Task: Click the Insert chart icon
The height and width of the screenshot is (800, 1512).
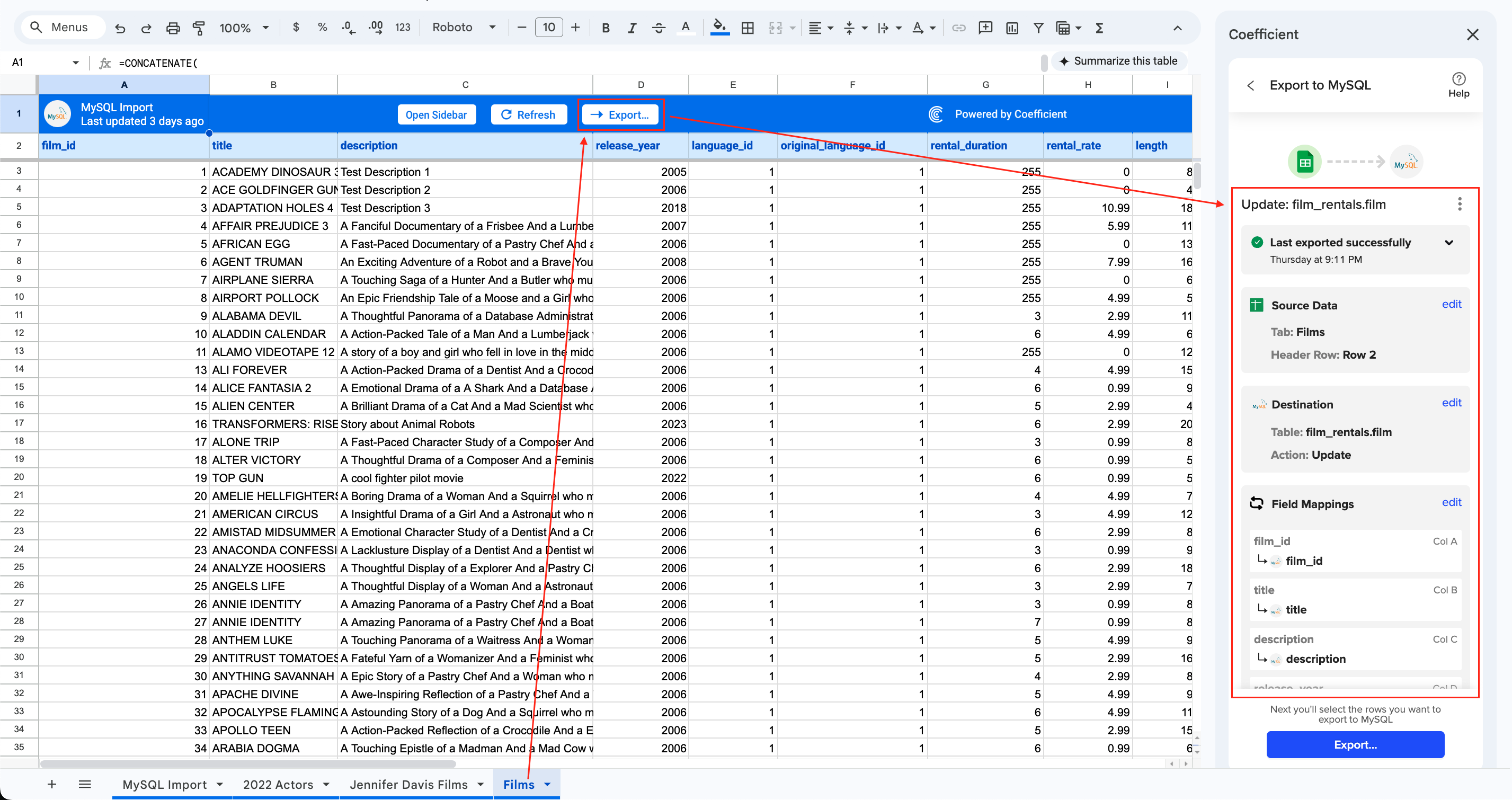Action: 1011,27
